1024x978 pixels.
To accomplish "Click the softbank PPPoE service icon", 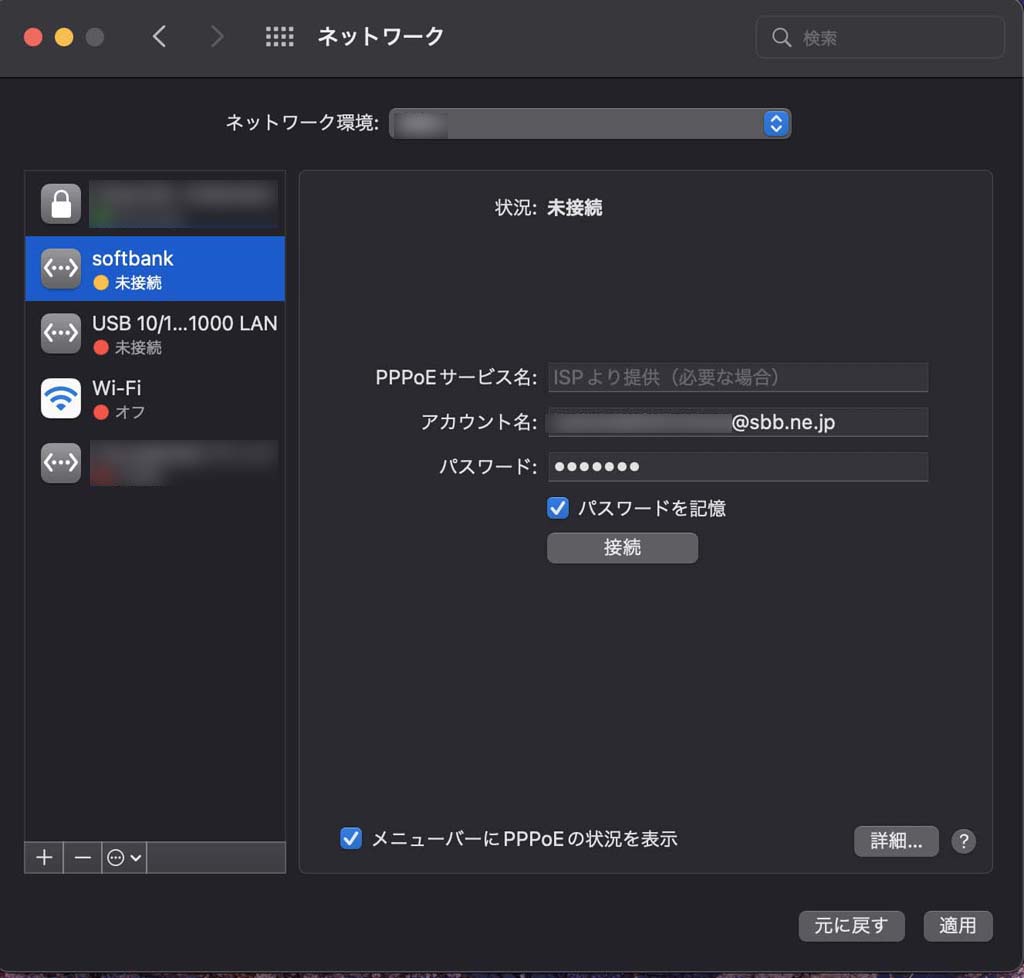I will [61, 269].
